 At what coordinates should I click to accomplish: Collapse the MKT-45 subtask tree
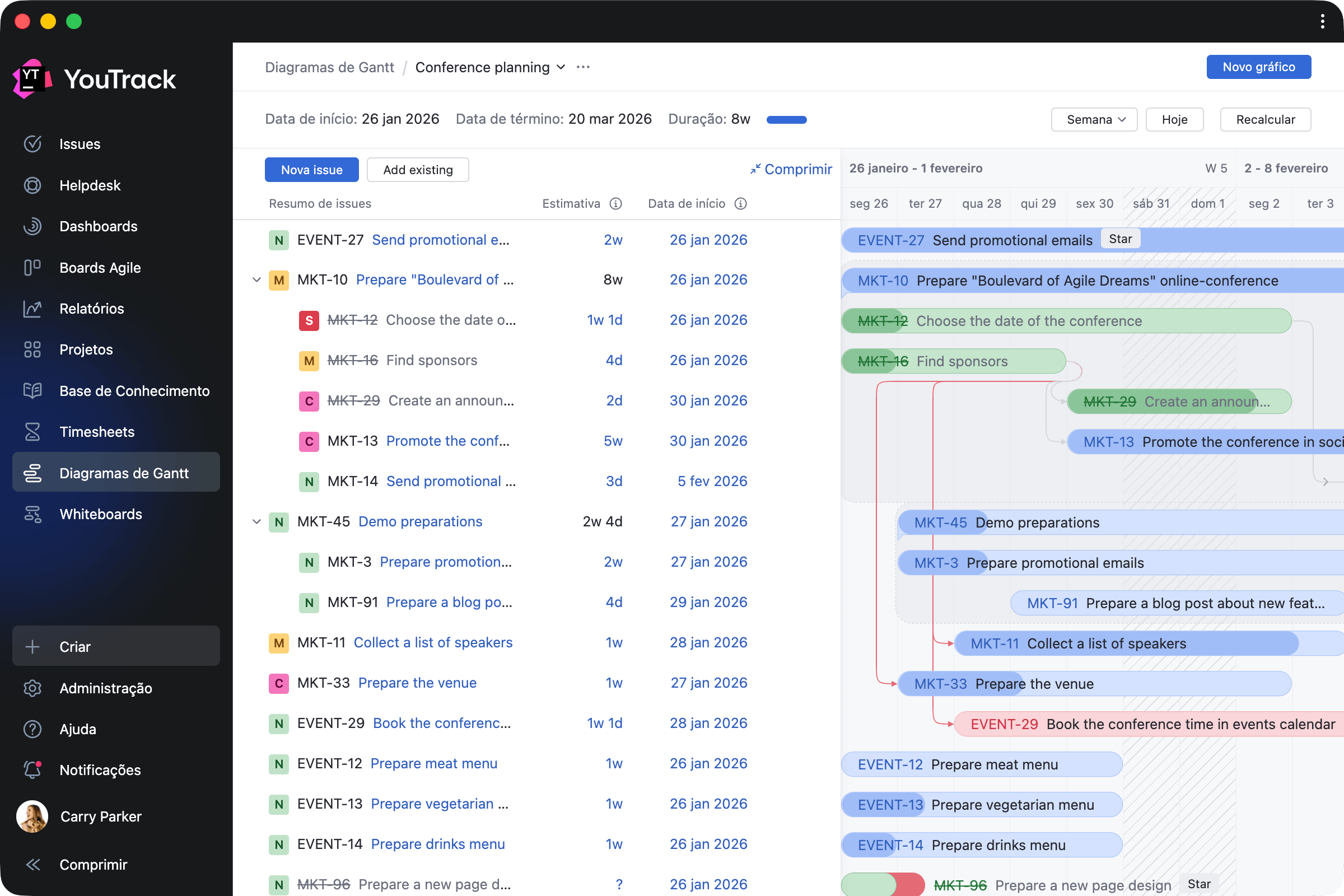pyautogui.click(x=256, y=522)
